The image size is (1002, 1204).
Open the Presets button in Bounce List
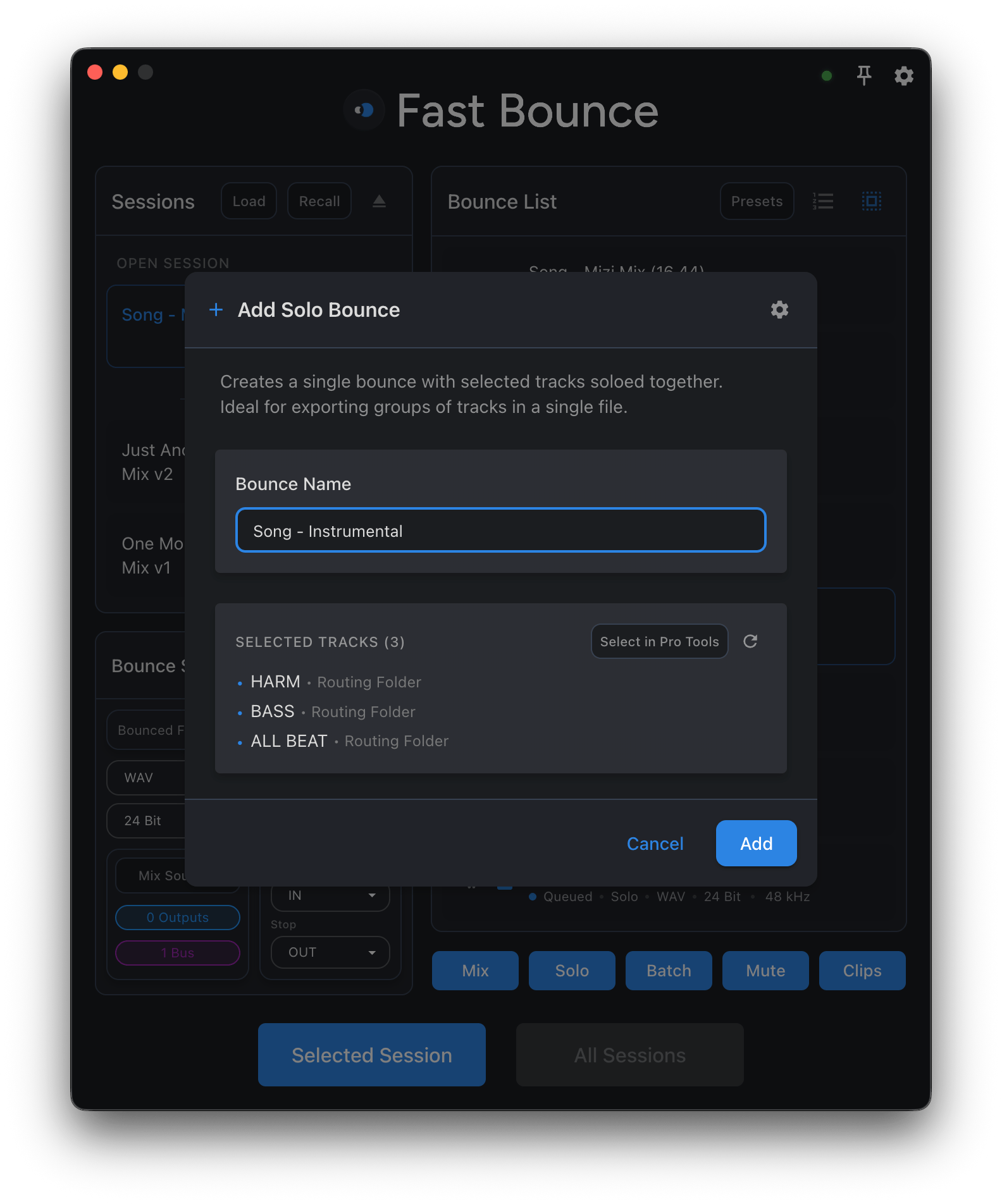pos(757,201)
